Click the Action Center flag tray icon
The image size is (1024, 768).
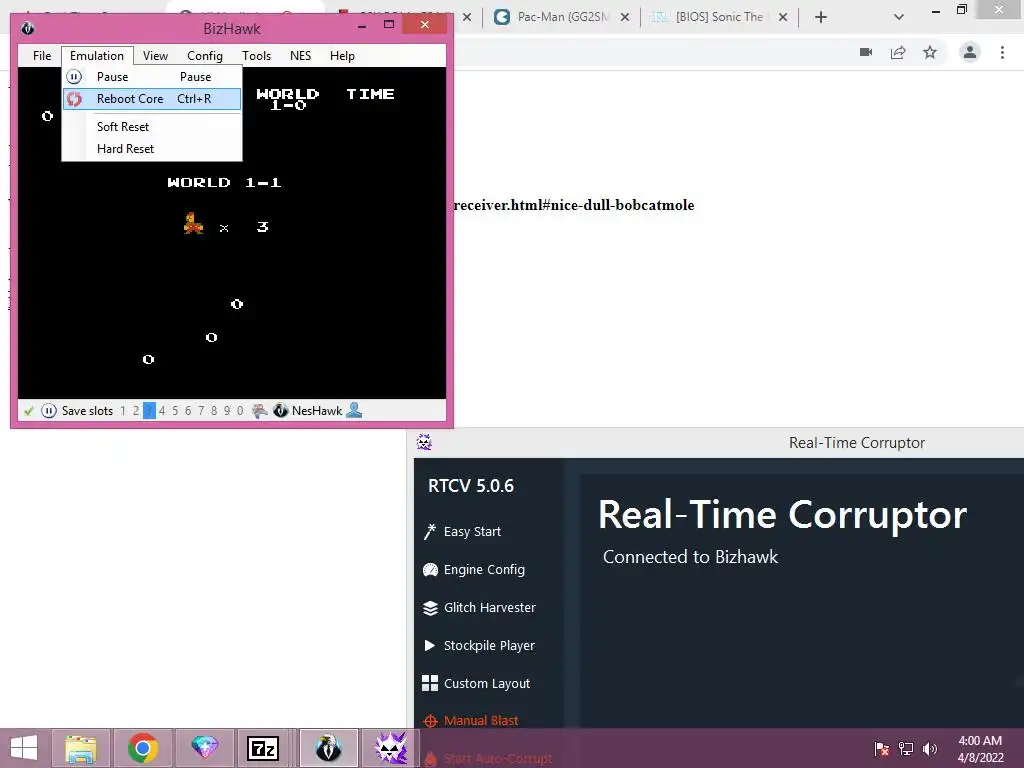pyautogui.click(x=882, y=749)
